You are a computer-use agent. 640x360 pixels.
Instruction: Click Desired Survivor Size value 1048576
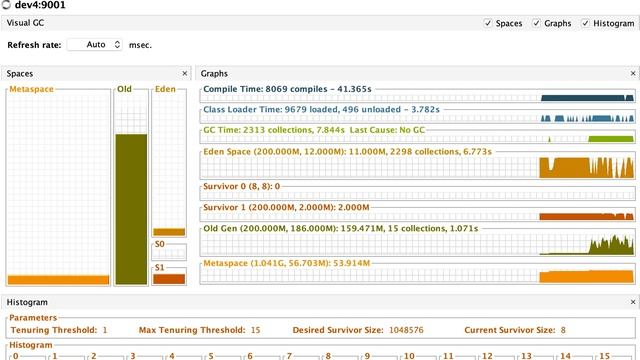[406, 330]
